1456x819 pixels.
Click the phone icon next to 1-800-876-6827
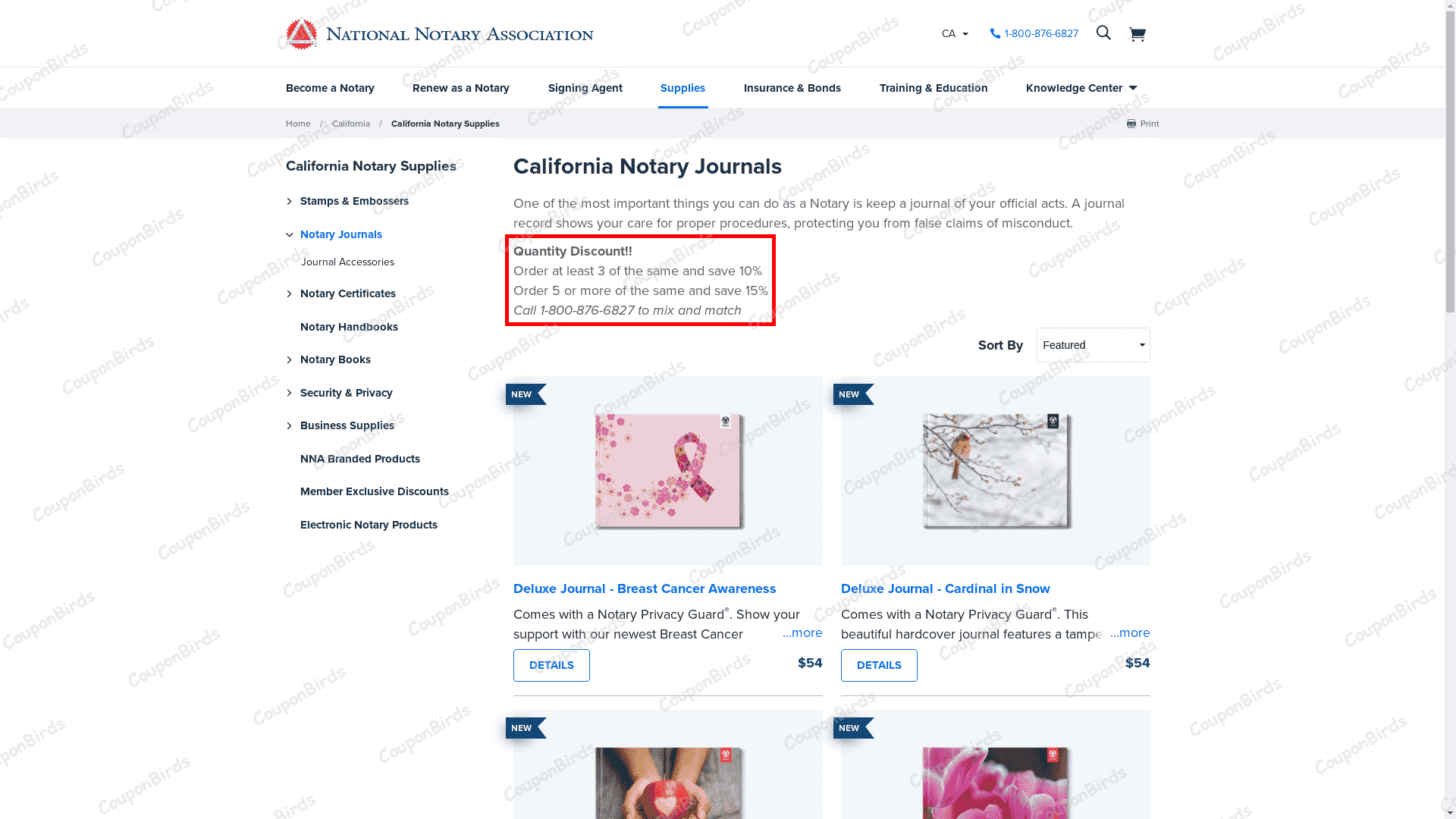[x=996, y=33]
